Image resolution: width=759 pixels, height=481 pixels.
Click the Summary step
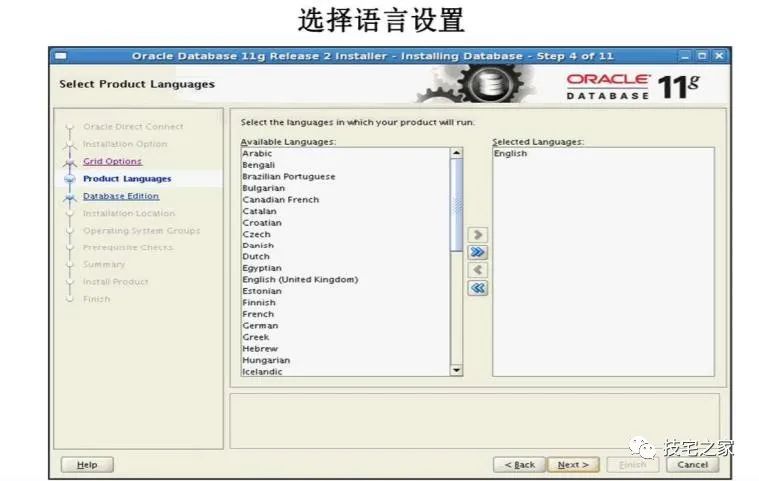(104, 265)
